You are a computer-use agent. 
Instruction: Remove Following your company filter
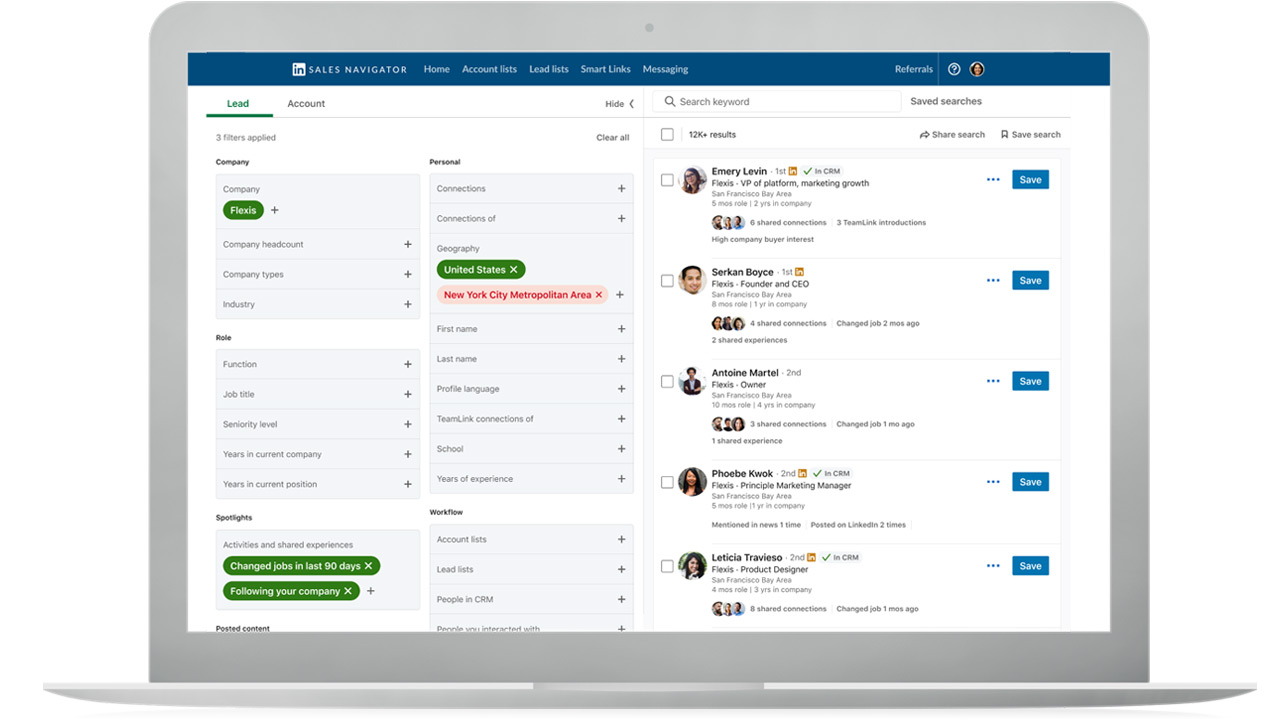(348, 591)
